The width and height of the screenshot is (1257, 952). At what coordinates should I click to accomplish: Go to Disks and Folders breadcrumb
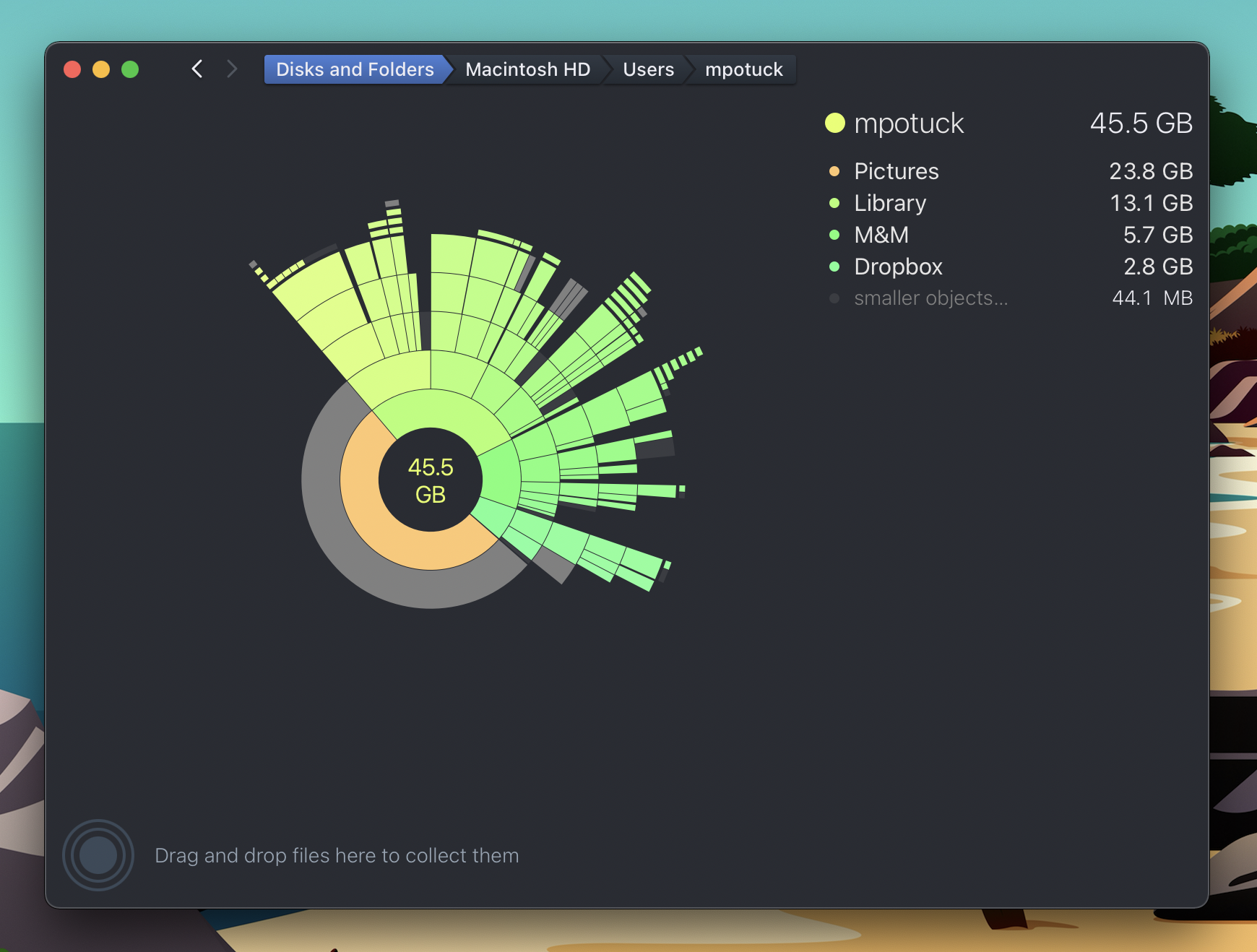(x=355, y=69)
